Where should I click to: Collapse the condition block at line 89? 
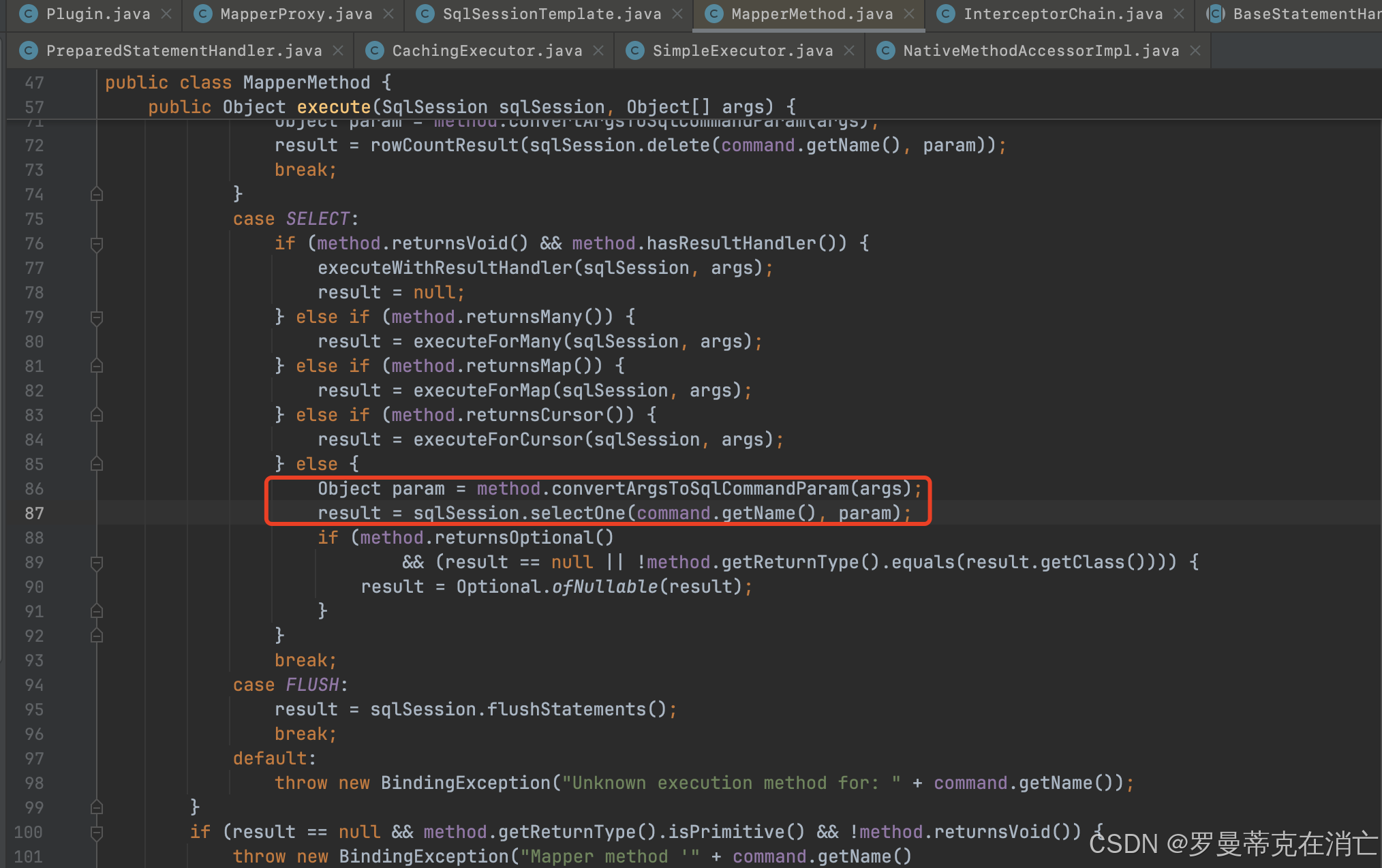[x=97, y=563]
